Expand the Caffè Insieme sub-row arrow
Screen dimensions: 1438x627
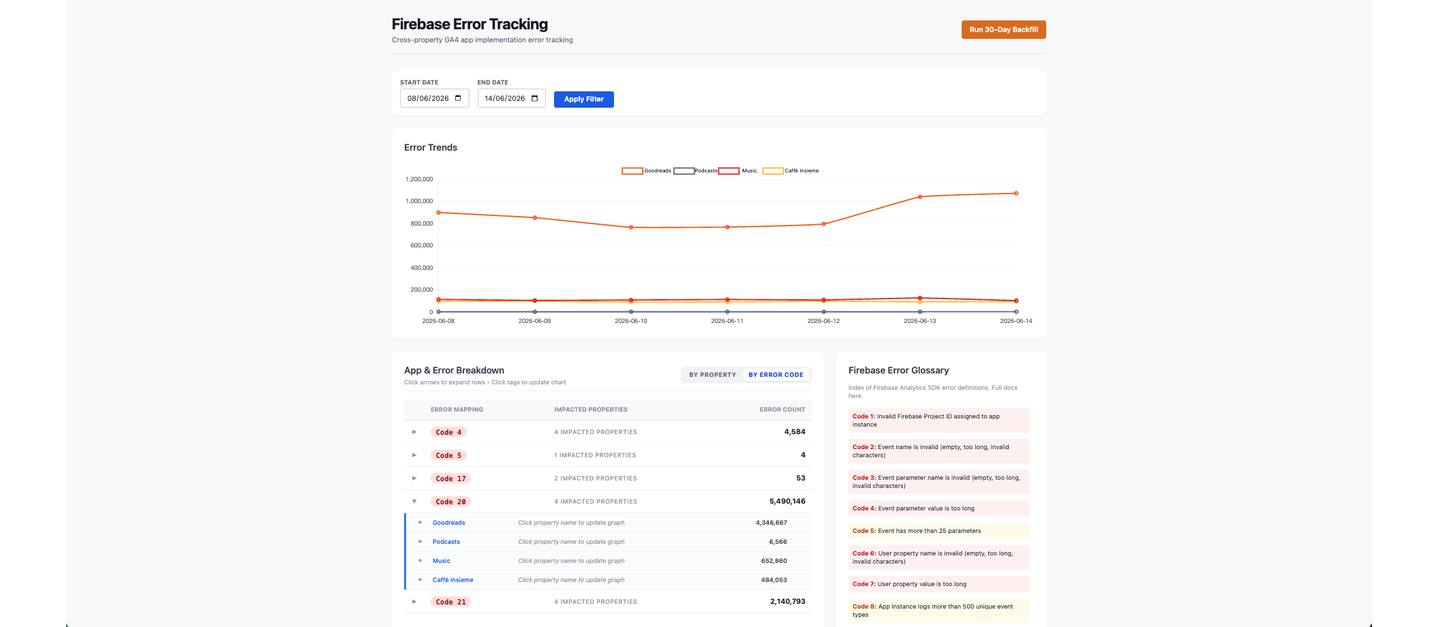[420, 579]
